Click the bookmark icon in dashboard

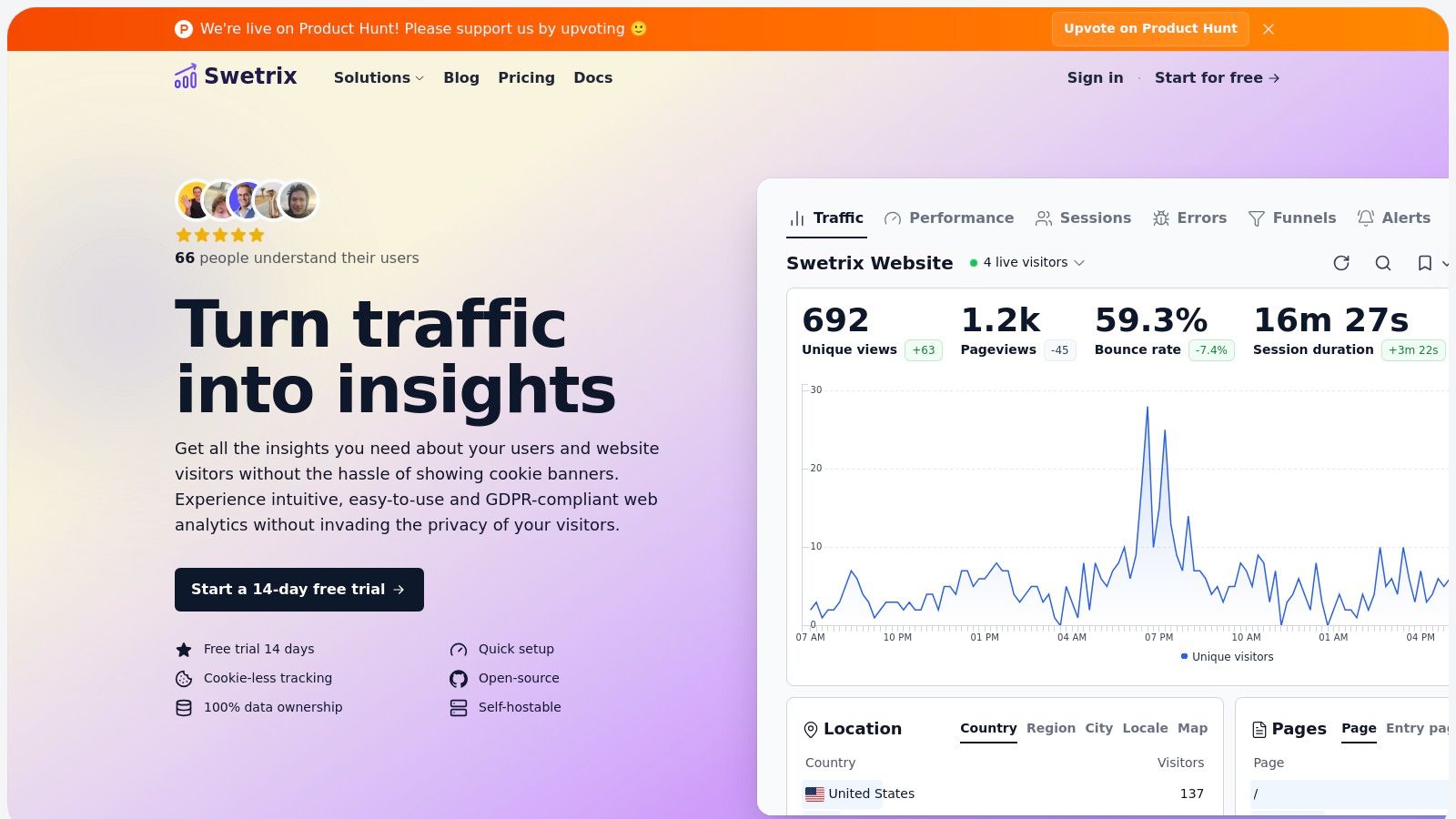[x=1425, y=263]
